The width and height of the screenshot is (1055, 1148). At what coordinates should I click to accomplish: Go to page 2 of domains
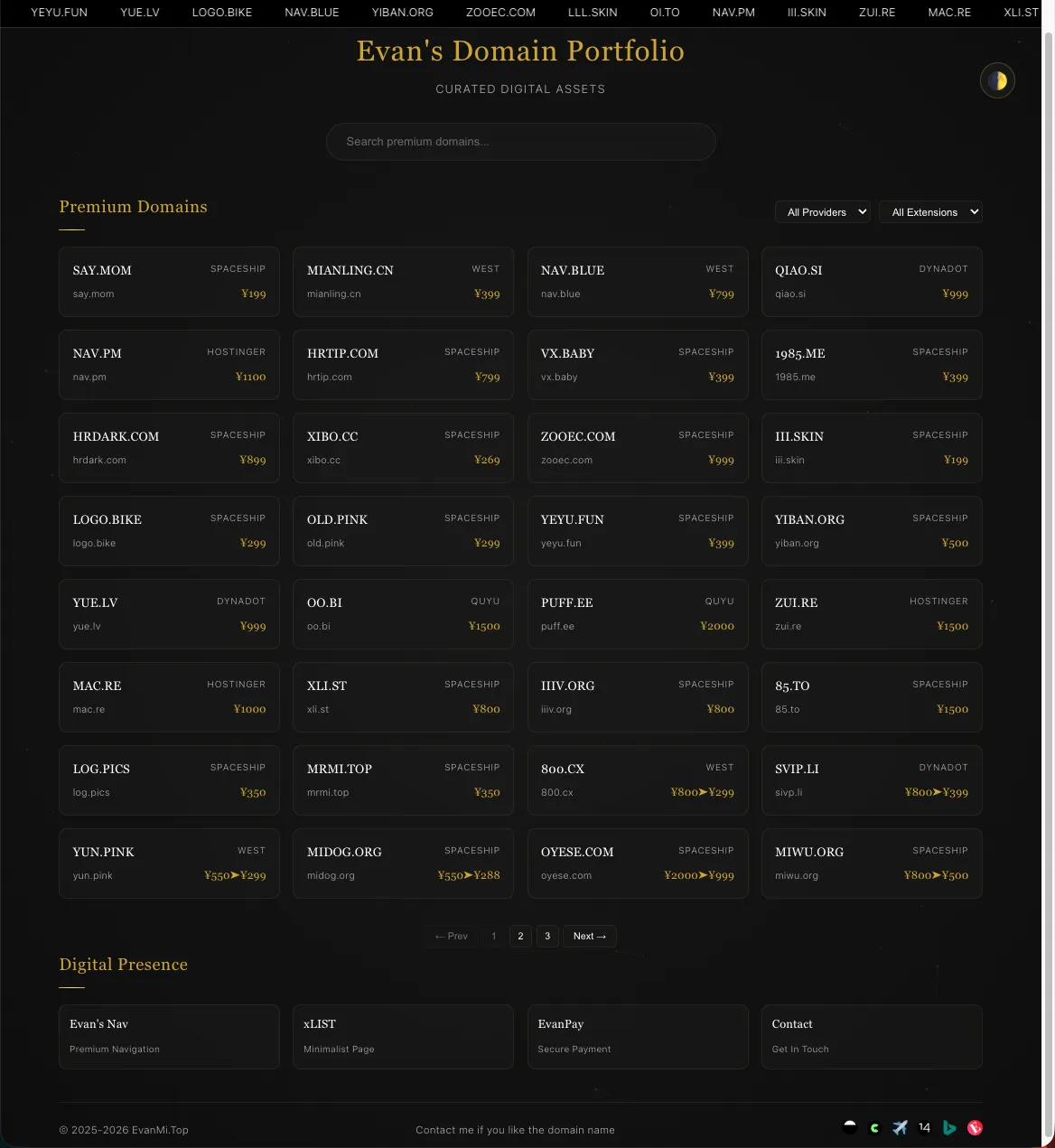(x=520, y=937)
